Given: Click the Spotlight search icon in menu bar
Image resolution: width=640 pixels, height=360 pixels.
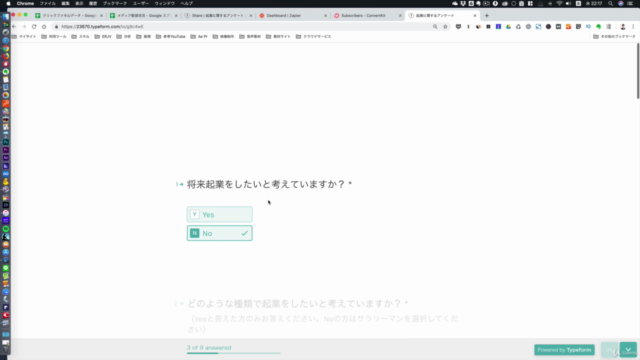Looking at the screenshot, I should click(611, 3).
